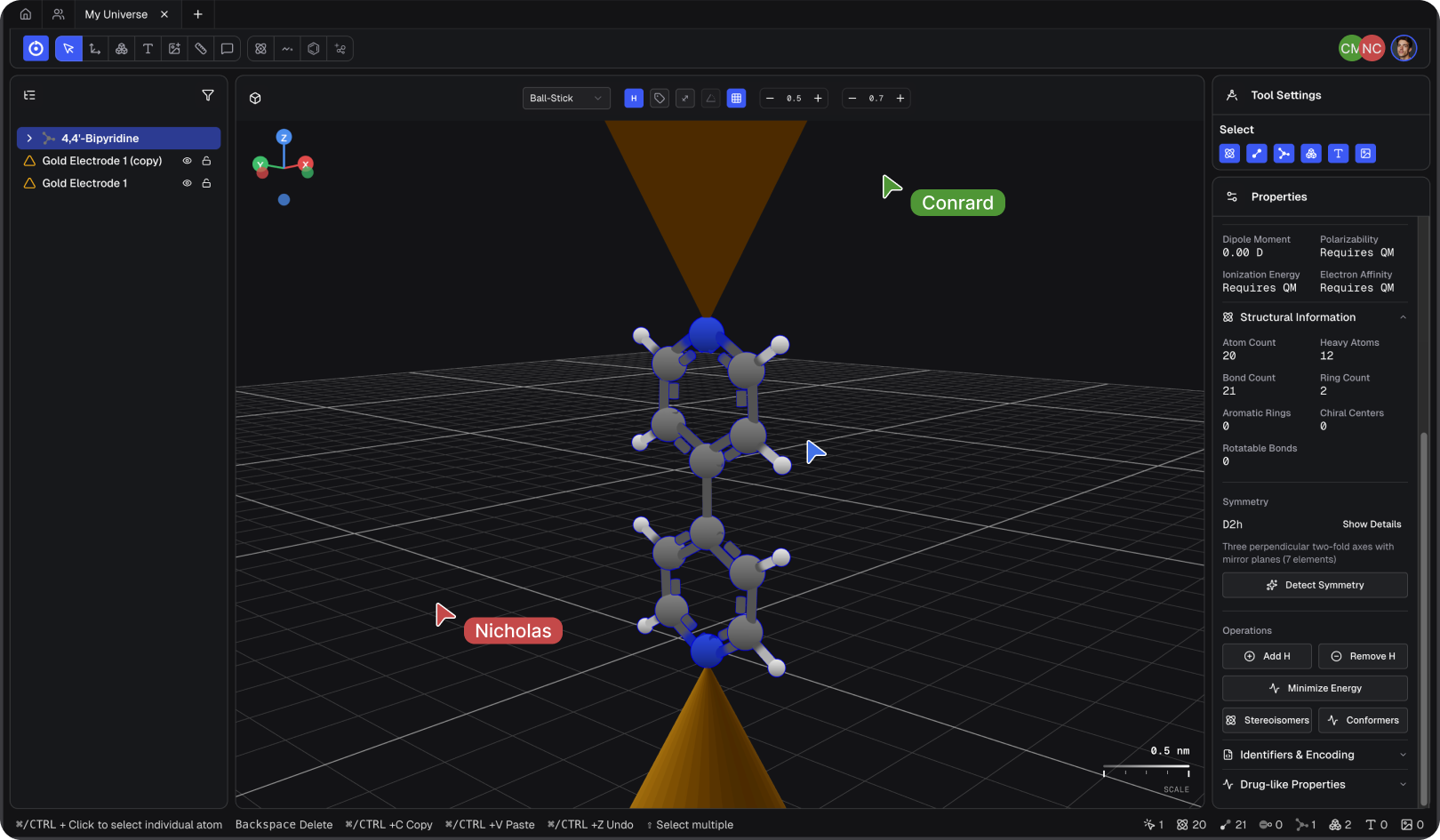Click the Tool Settings wrench icon
Image resolution: width=1440 pixels, height=840 pixels.
click(1232, 95)
